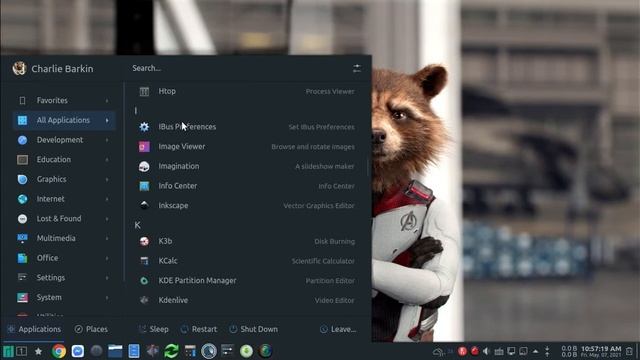Open the globe app in taskbar
Image resolution: width=640 pixels, height=360 pixels.
(265, 351)
